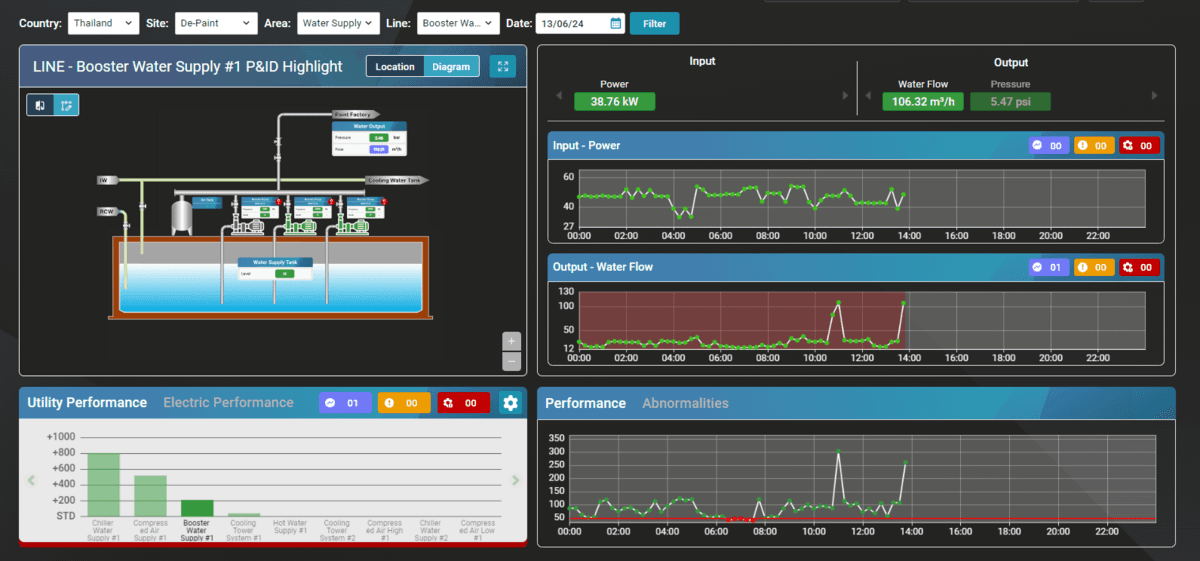This screenshot has height=561, width=1200.
Task: Open the Country dropdown showing Thailand
Action: [x=104, y=23]
